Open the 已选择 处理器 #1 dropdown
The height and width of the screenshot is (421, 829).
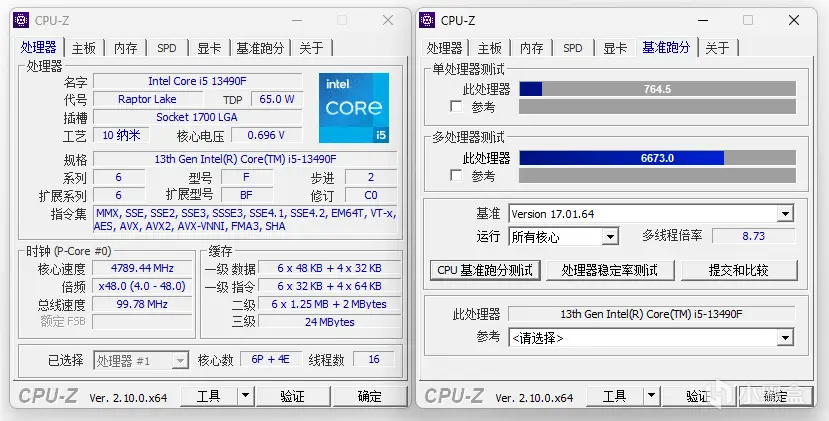(180, 361)
